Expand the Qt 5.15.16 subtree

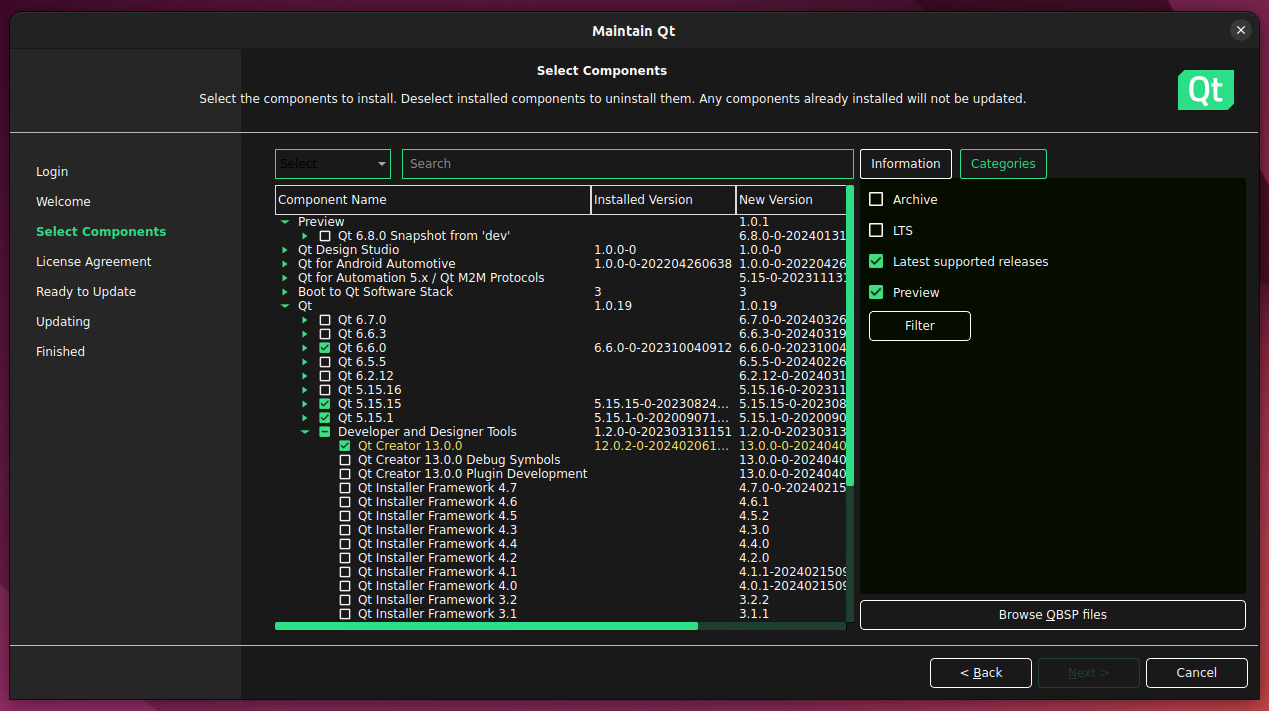tap(305, 390)
